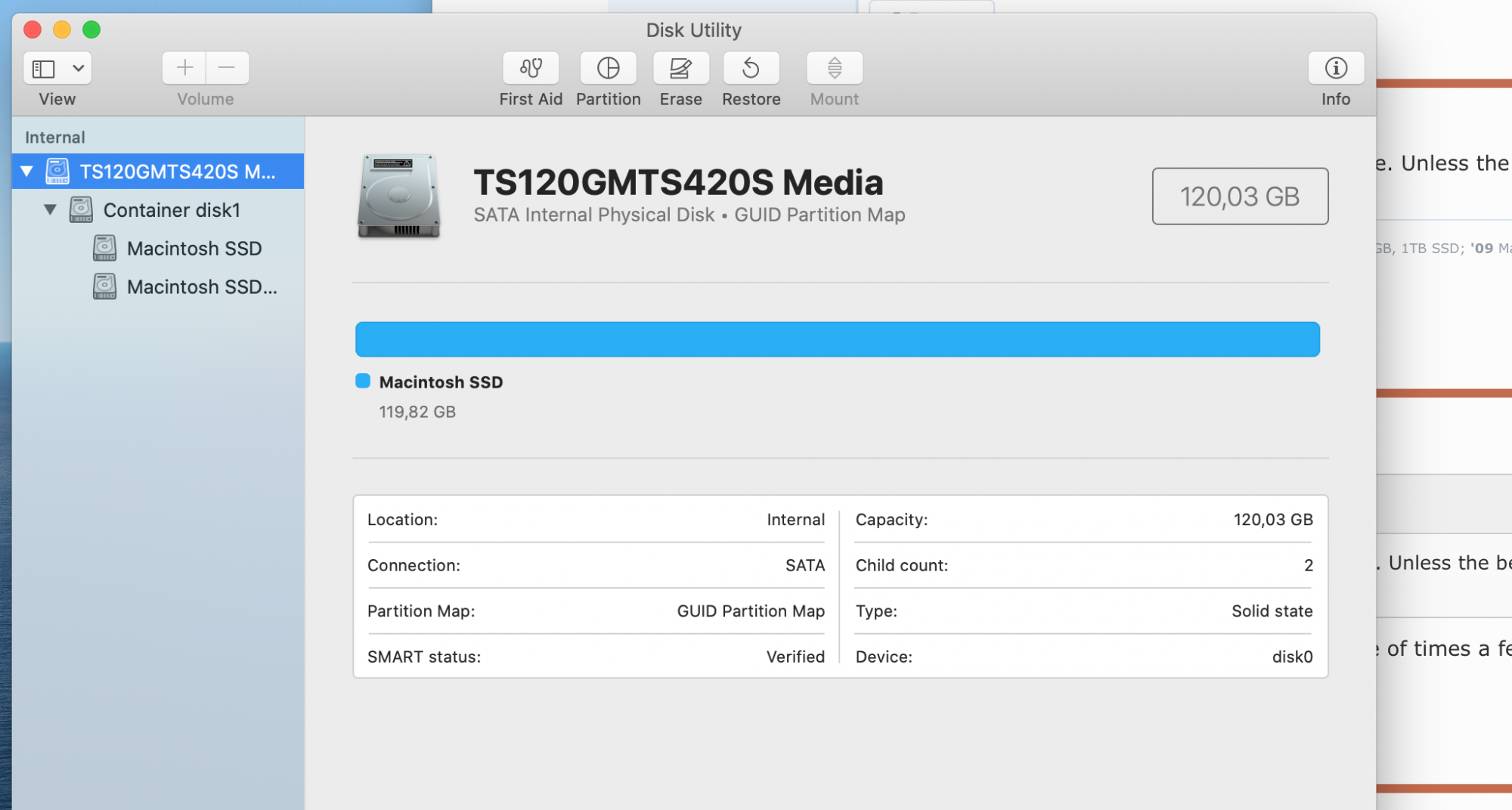Click the Restore arrow icon
This screenshot has height=810, width=1512.
[x=751, y=68]
